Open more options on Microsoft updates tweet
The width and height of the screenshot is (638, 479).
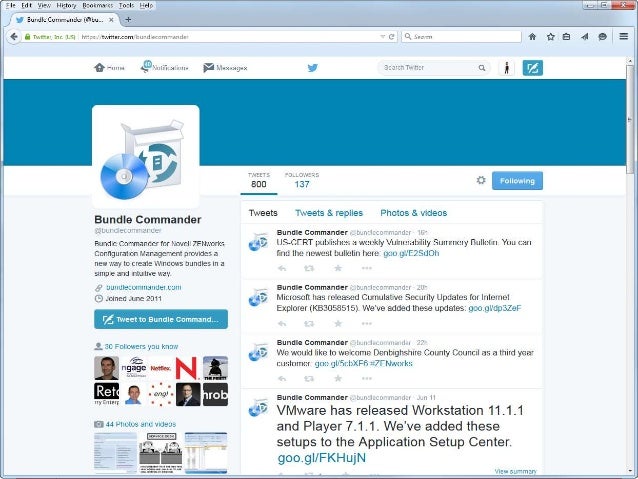pyautogui.click(x=367, y=324)
